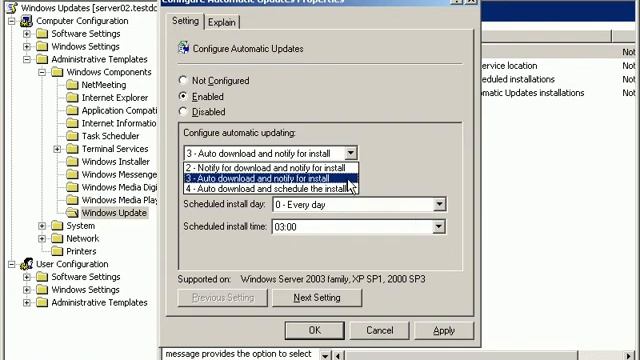
Task: Click the Windows Installer folder icon
Action: pyautogui.click(x=72, y=161)
